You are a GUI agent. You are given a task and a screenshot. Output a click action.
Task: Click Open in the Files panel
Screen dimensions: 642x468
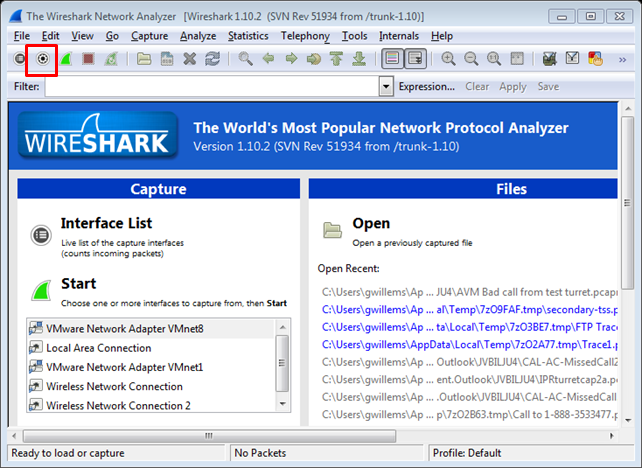click(x=371, y=223)
